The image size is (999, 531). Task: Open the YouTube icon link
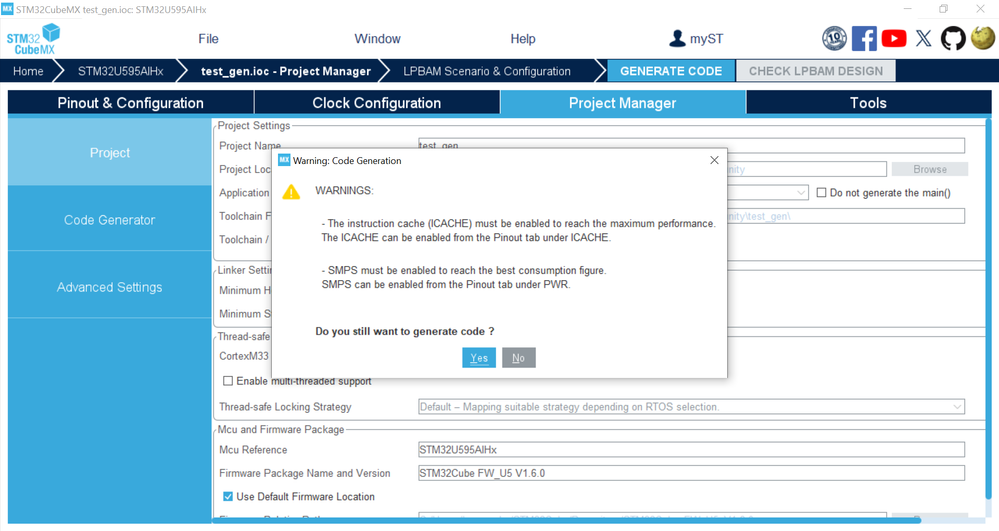894,38
